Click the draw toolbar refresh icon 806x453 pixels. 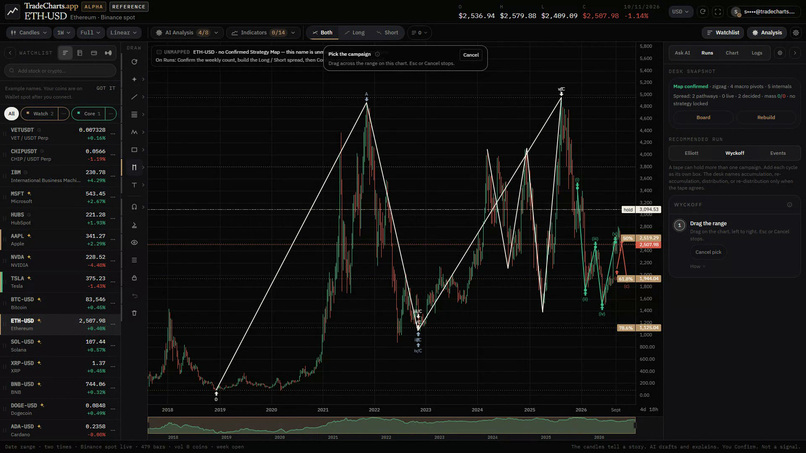click(134, 62)
